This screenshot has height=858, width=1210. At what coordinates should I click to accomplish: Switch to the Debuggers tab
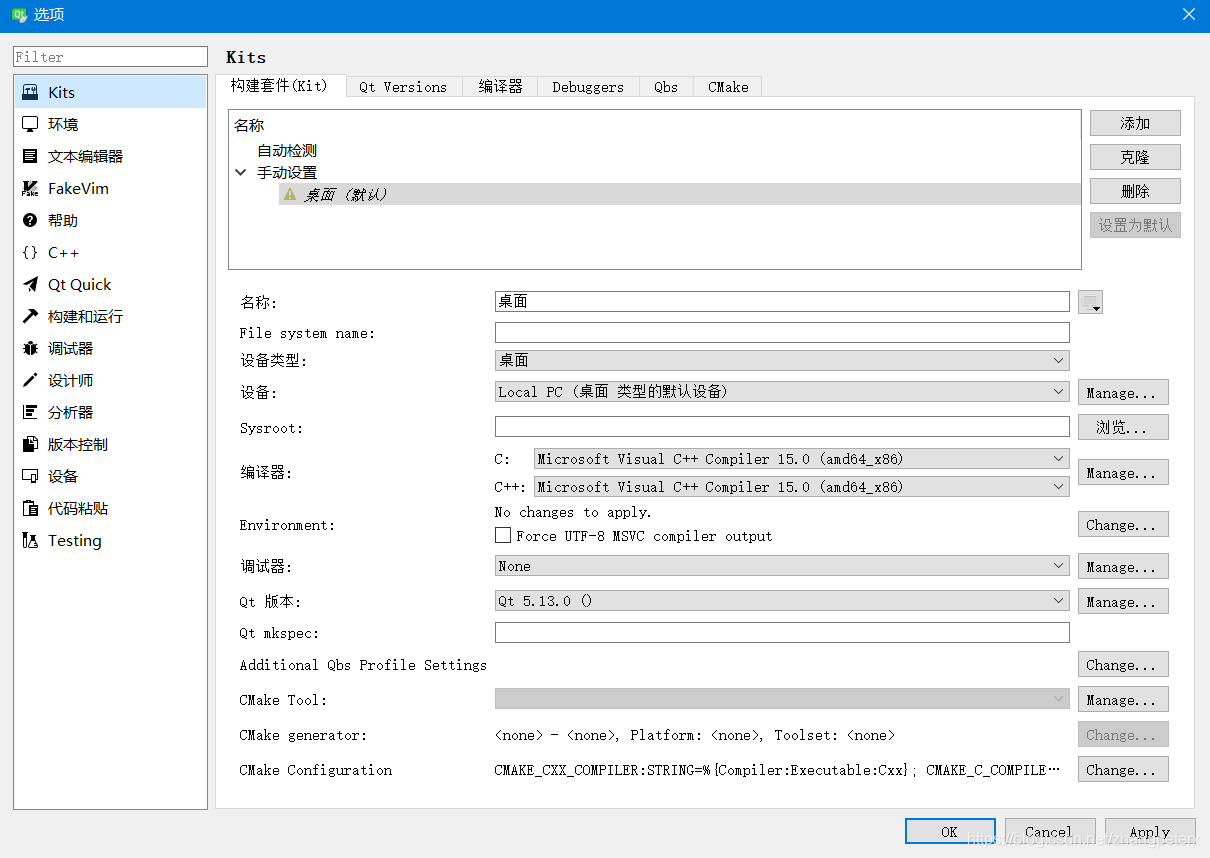coord(588,87)
